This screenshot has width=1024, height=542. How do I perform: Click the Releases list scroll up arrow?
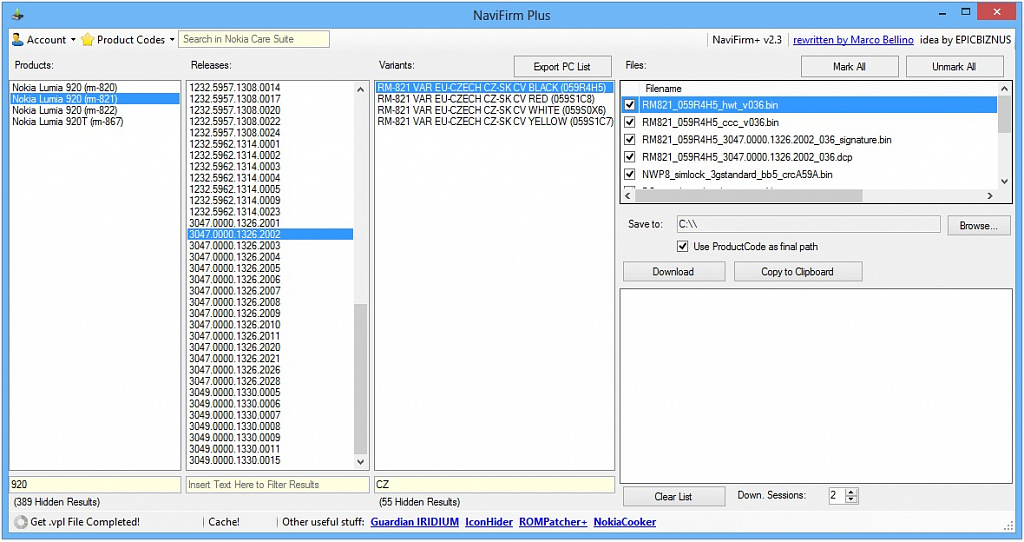[360, 89]
